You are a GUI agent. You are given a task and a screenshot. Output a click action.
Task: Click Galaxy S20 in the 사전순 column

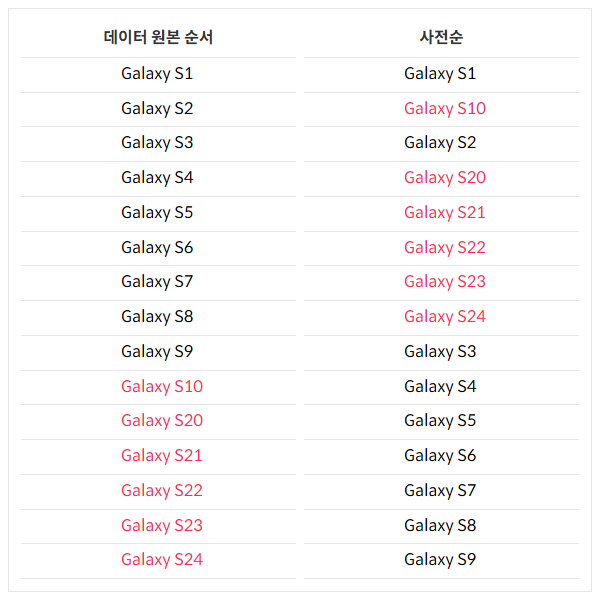445,178
